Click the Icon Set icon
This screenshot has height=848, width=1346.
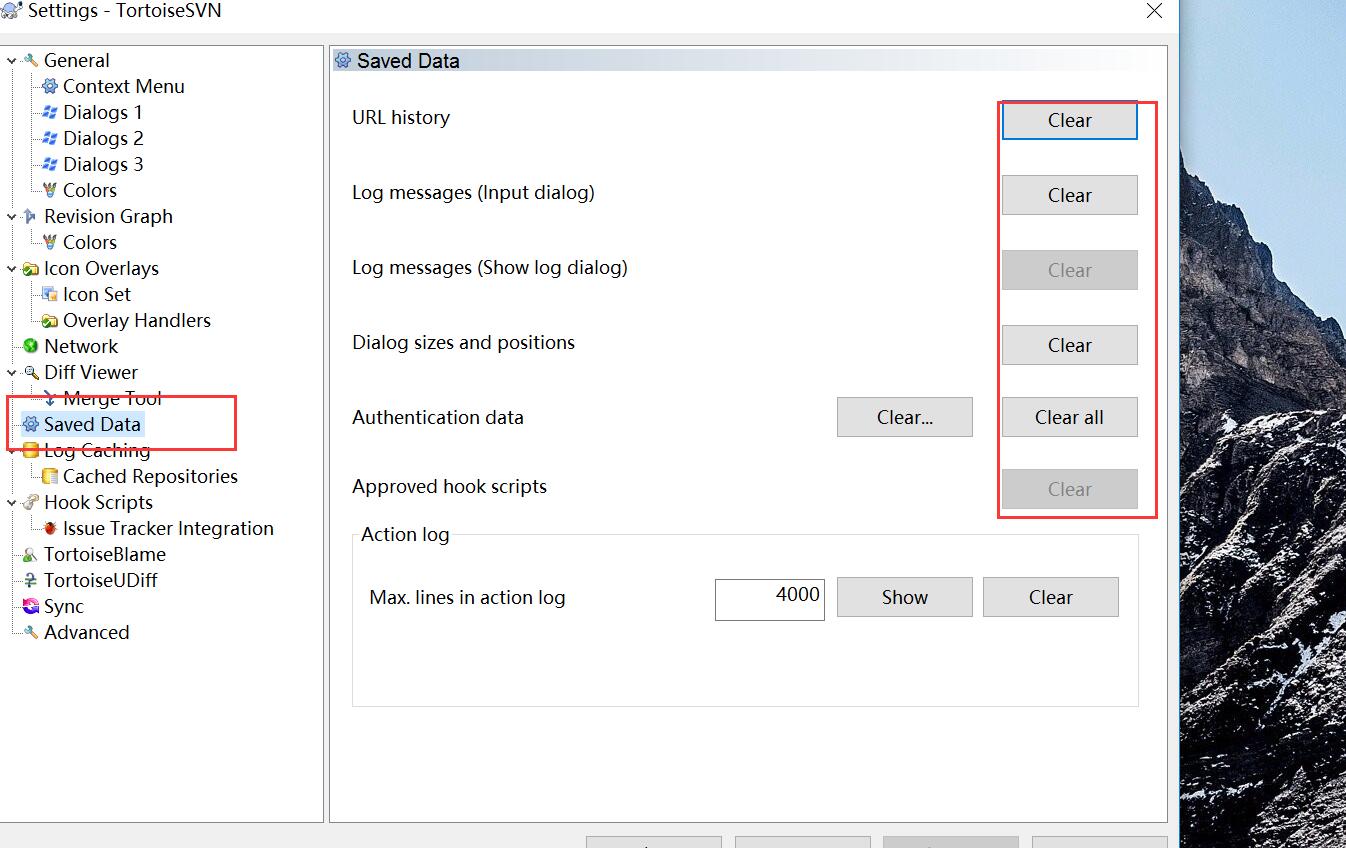[50, 295]
